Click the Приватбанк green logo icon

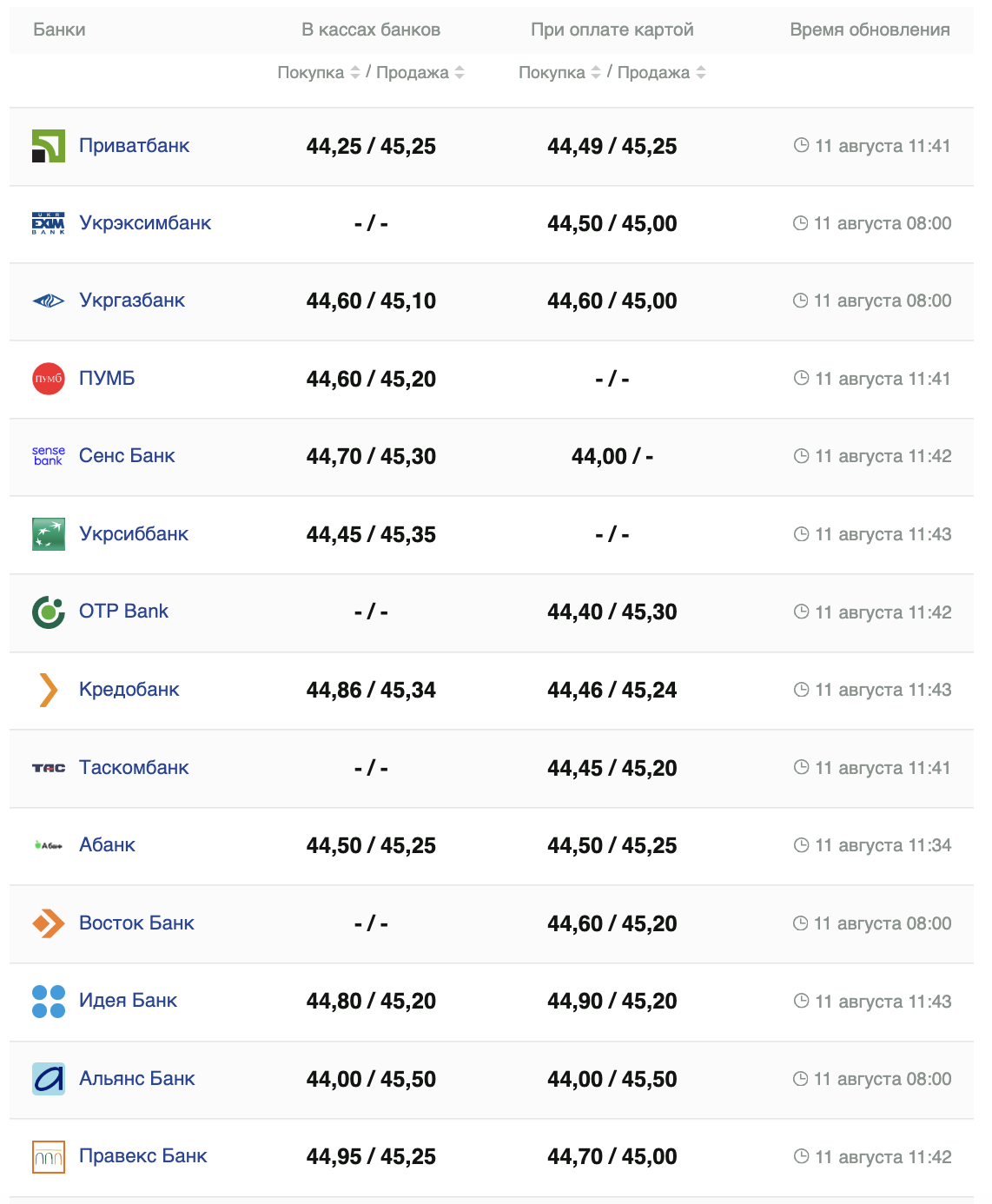[x=49, y=146]
